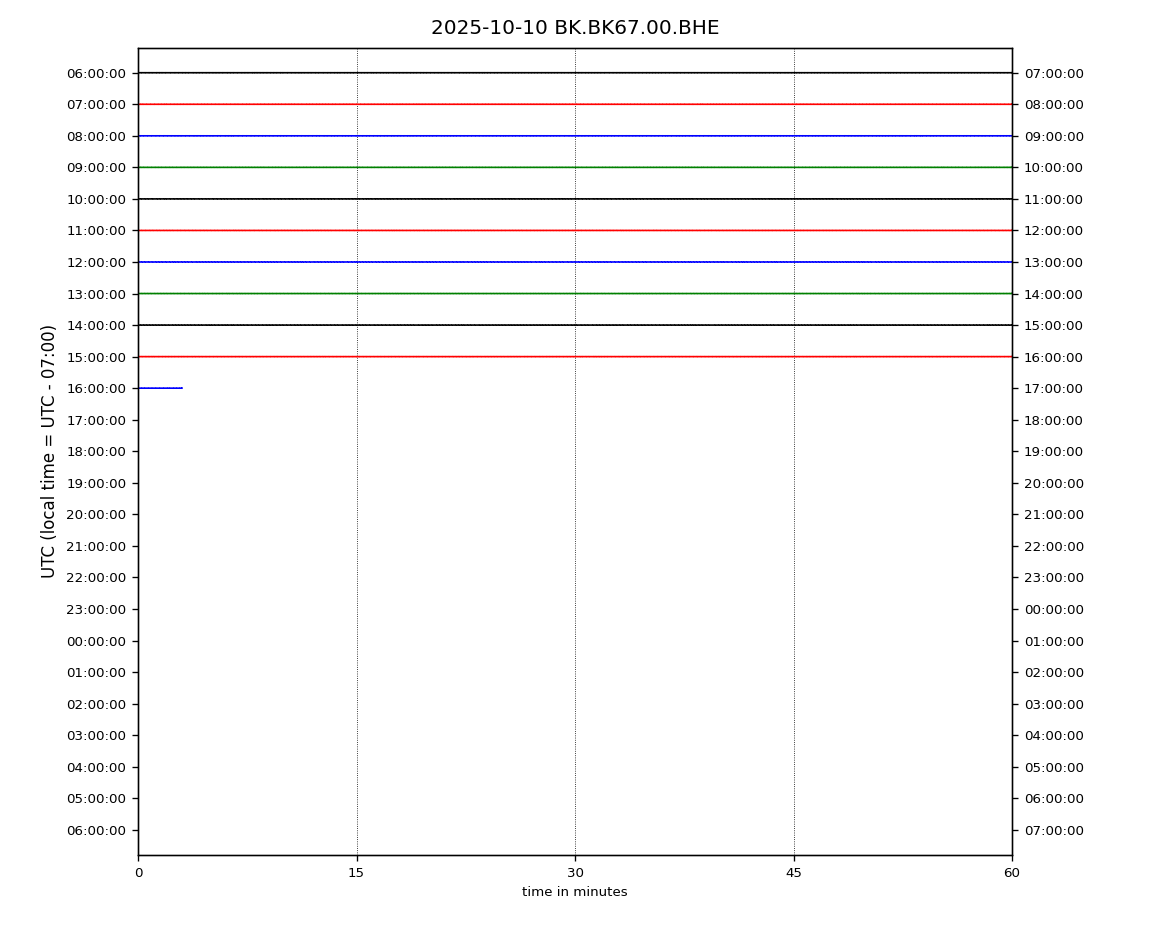This screenshot has height=950, width=1150.
Task: Click the x-axis tick label 0
Action: (138, 873)
